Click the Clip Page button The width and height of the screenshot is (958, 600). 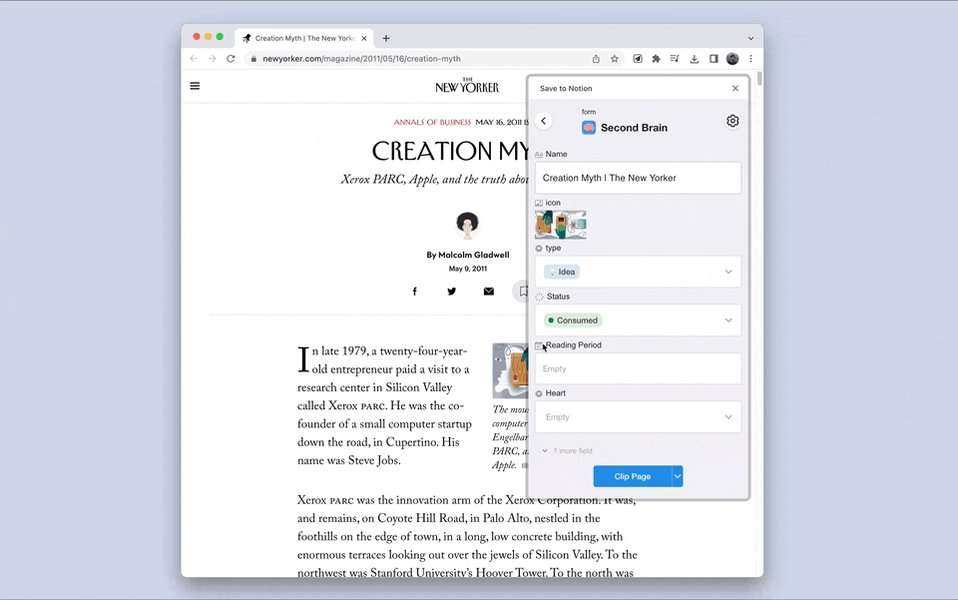632,476
